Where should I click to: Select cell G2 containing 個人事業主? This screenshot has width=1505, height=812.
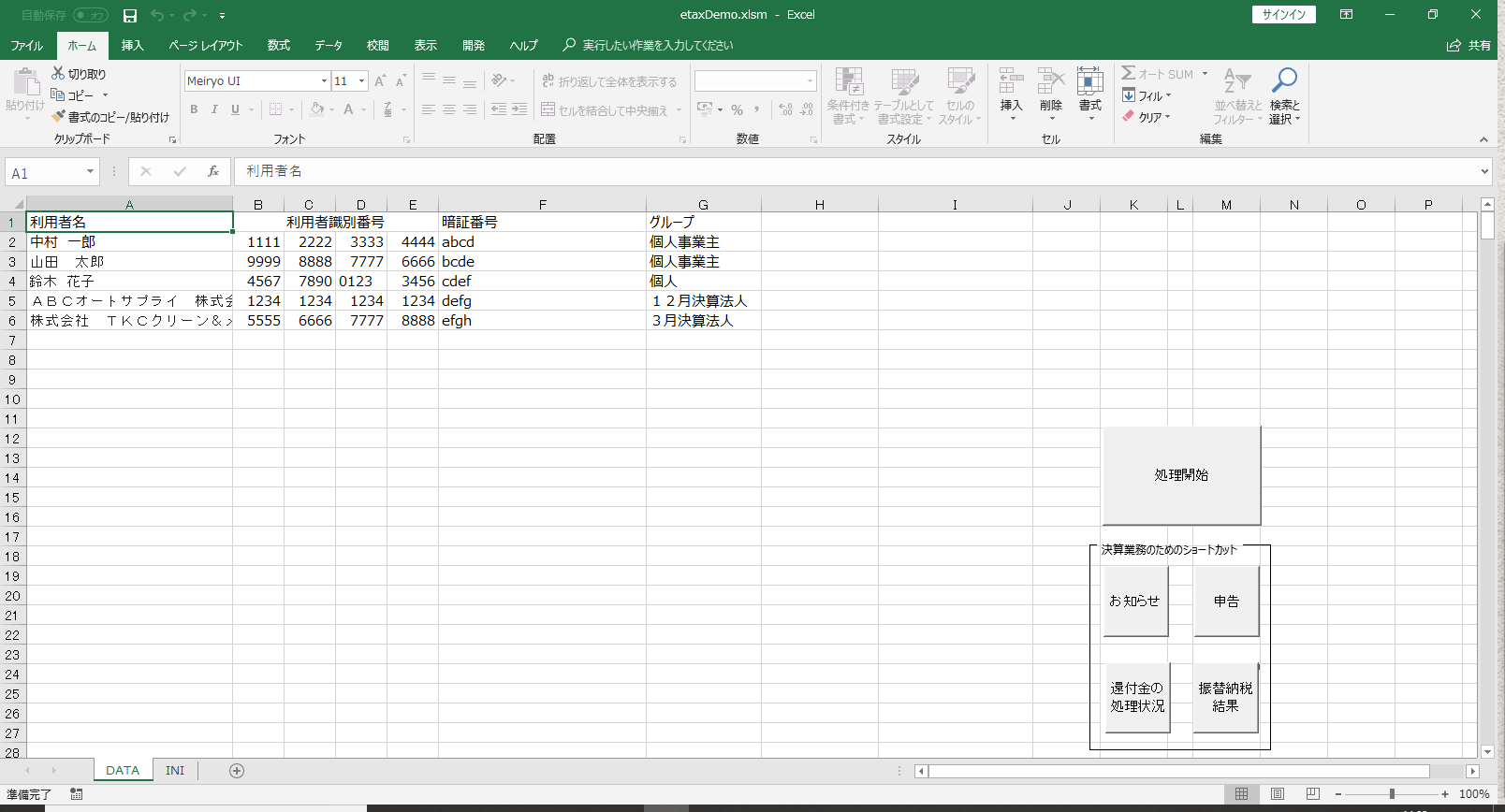(x=703, y=242)
